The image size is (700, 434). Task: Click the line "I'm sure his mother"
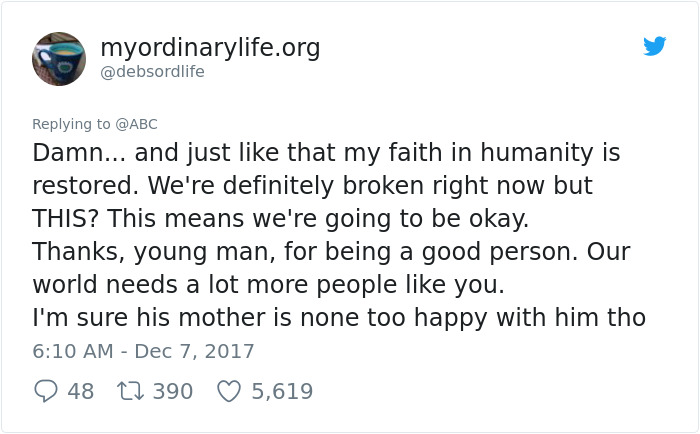pyautogui.click(x=339, y=318)
